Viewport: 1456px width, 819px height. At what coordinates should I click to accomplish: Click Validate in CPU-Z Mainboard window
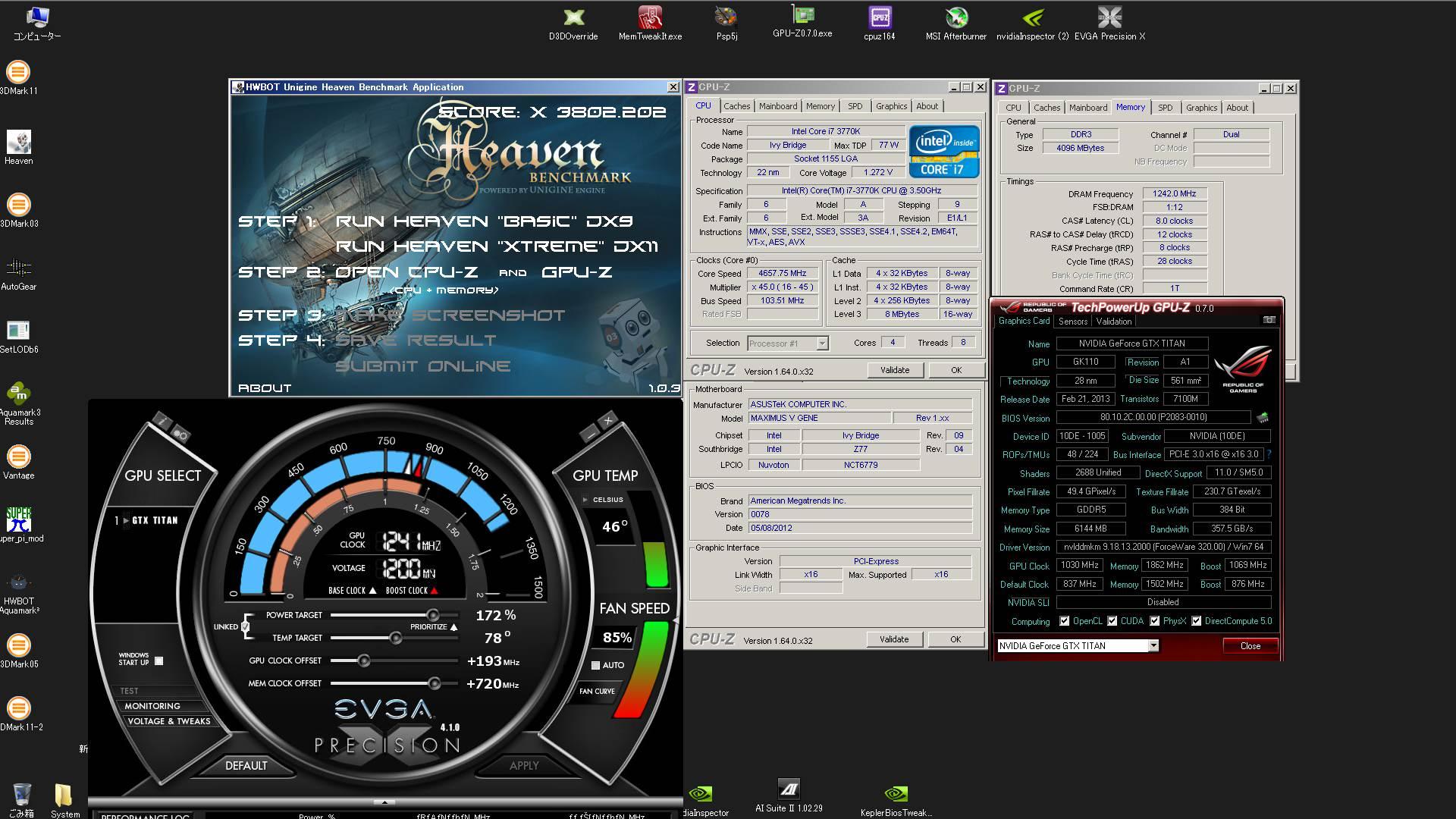click(894, 639)
